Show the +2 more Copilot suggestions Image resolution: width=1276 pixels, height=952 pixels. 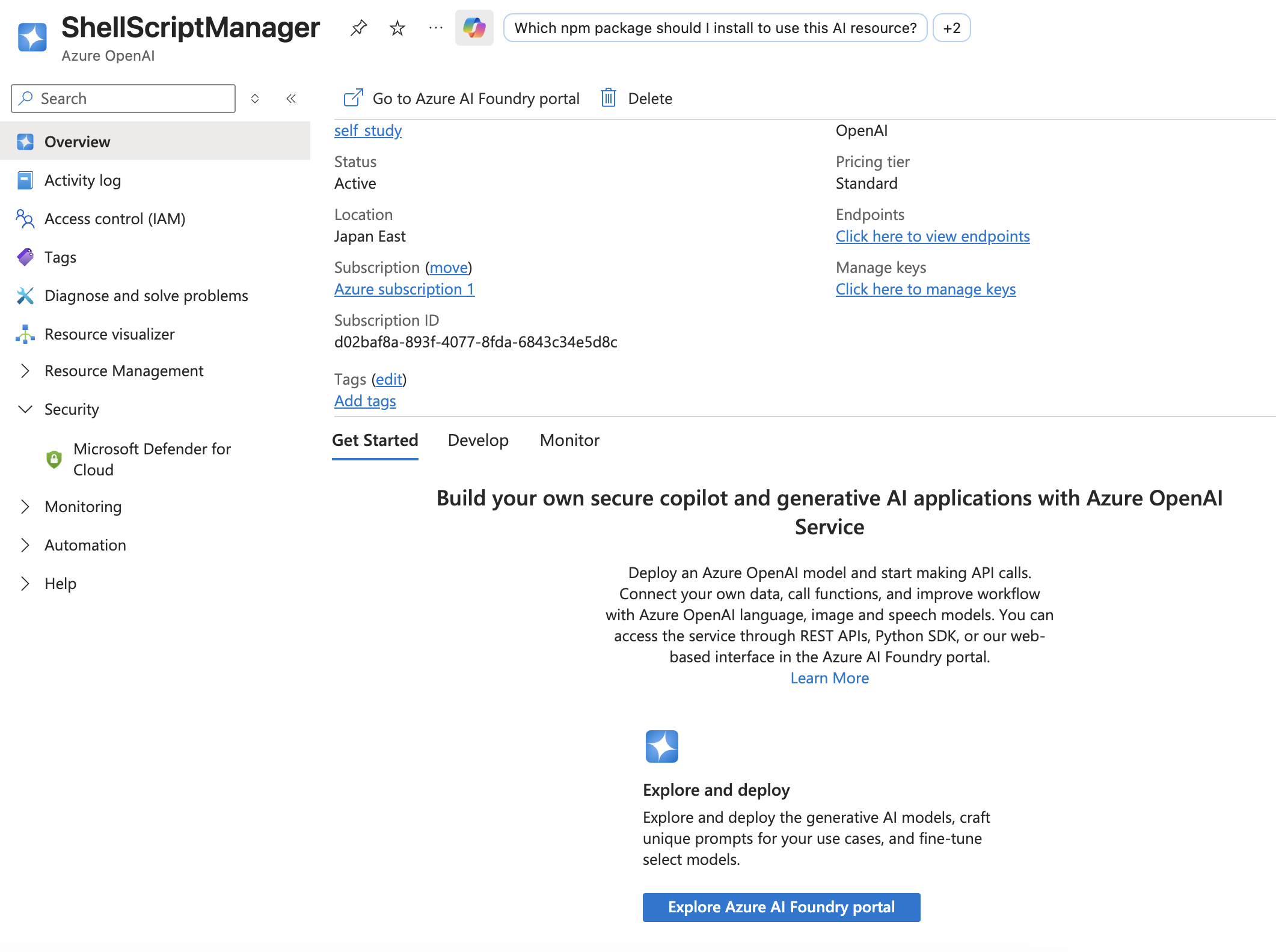point(951,28)
